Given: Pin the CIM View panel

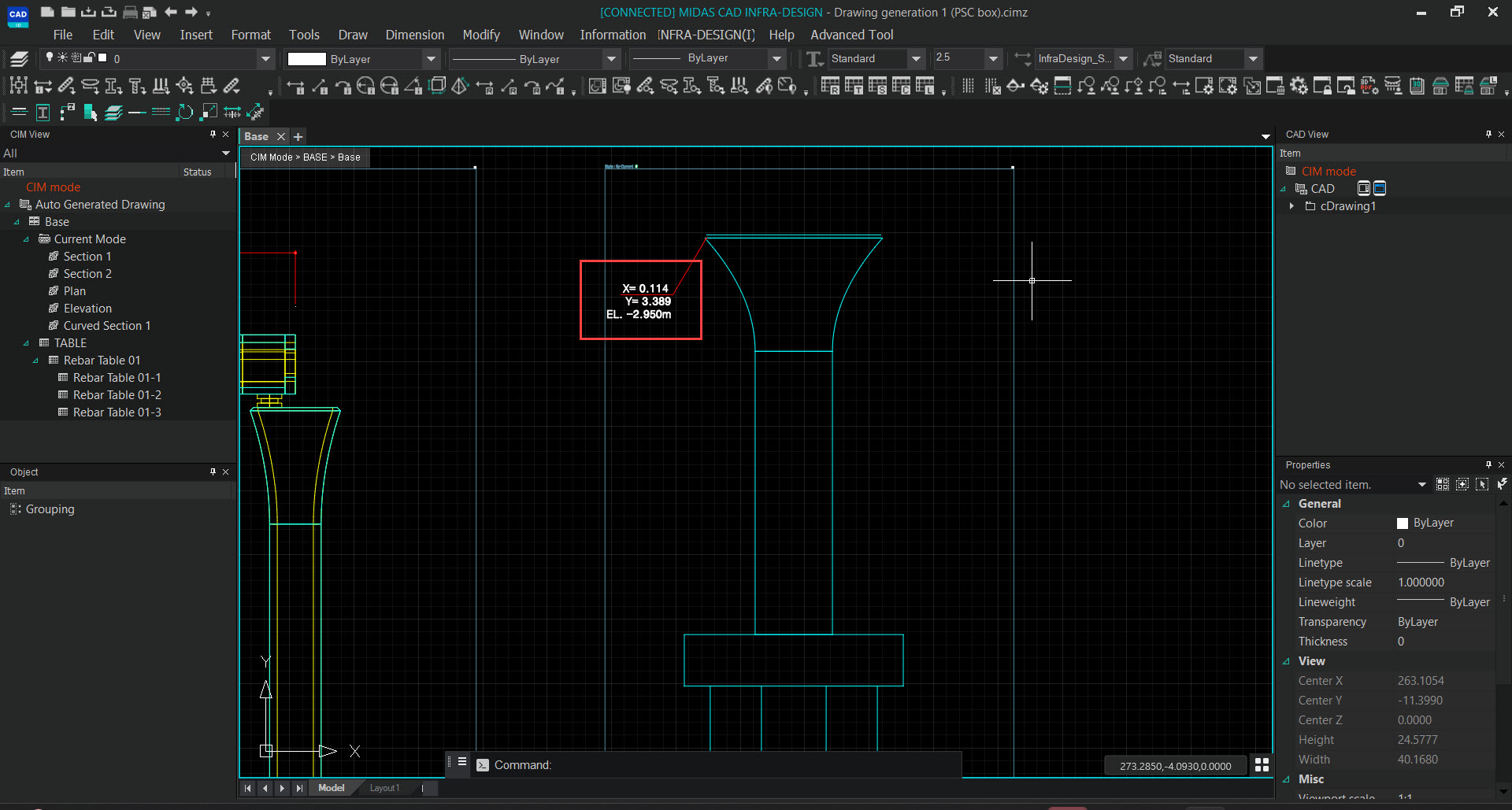Looking at the screenshot, I should (x=213, y=135).
